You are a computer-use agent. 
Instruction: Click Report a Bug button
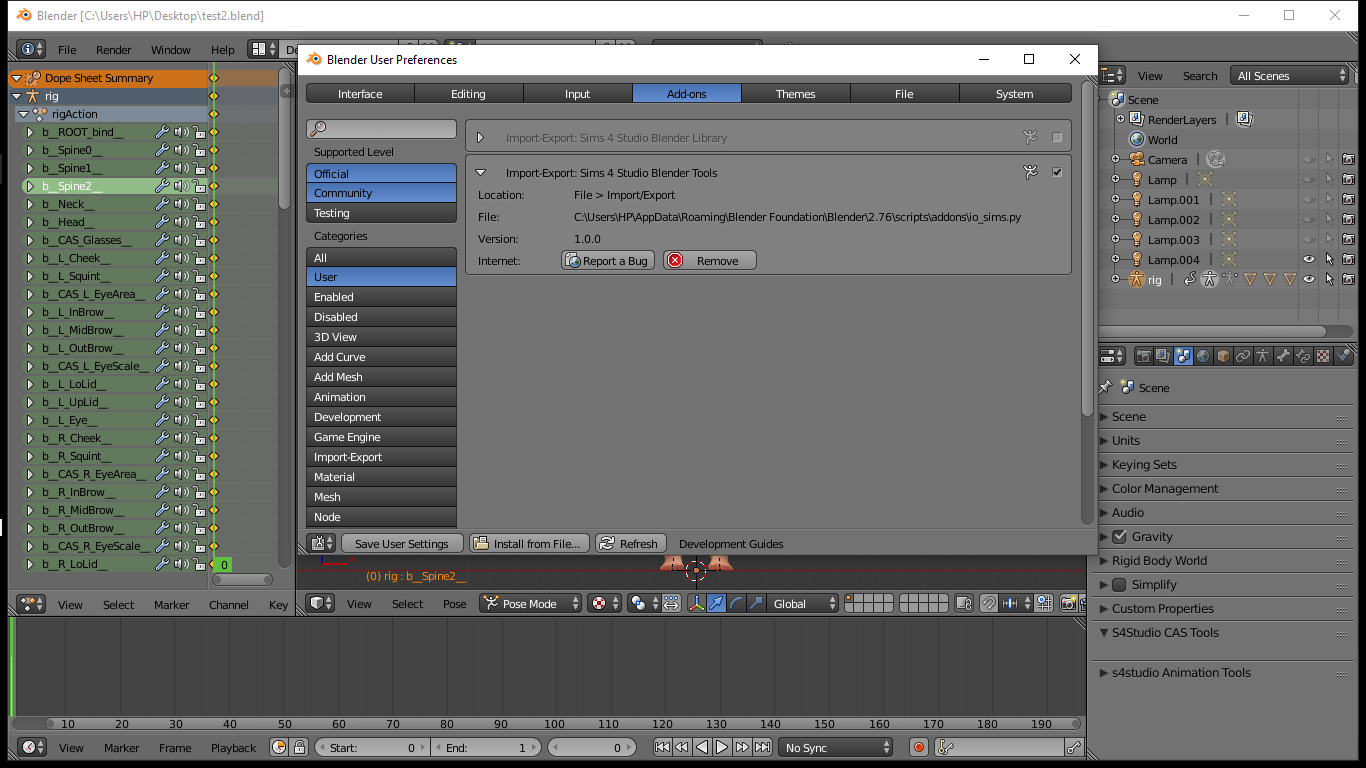(x=608, y=260)
